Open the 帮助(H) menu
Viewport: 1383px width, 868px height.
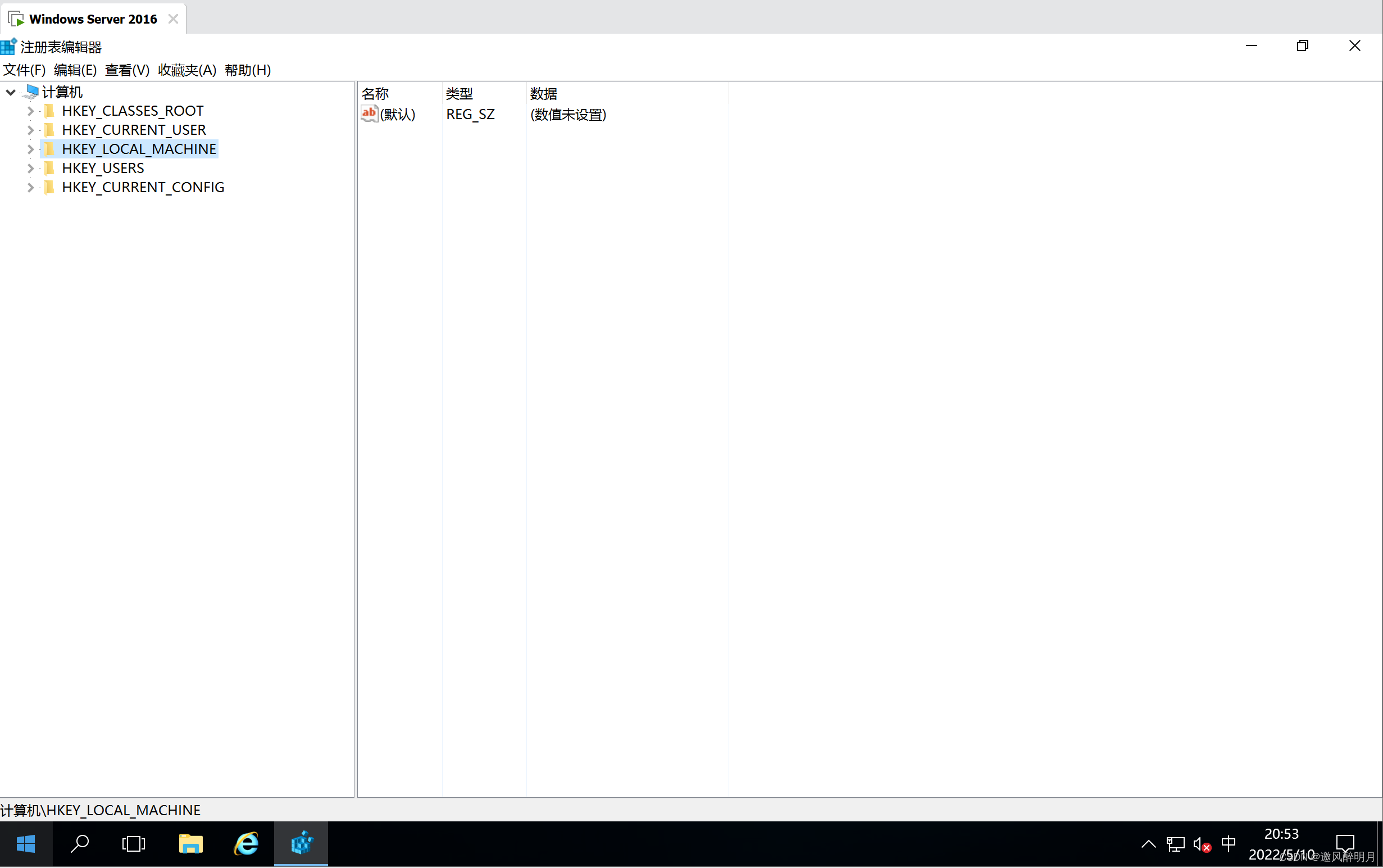pyautogui.click(x=247, y=70)
